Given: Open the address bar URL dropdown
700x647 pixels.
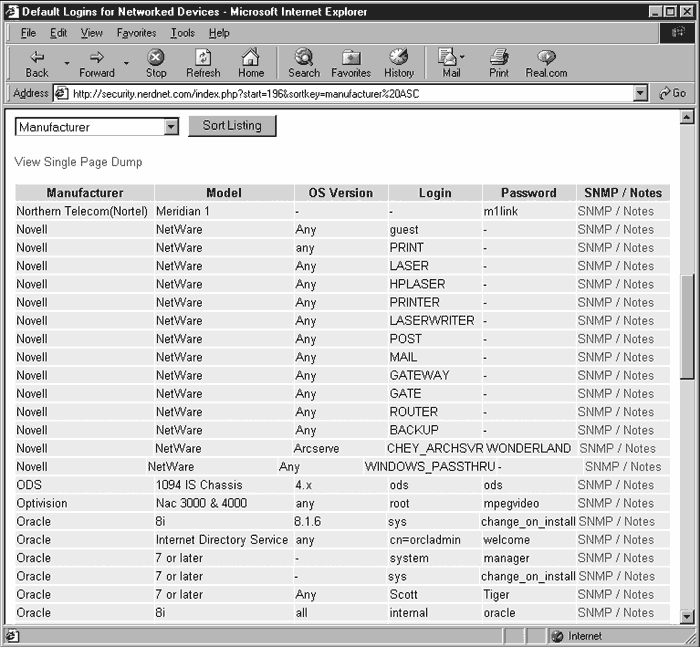Looking at the screenshot, I should point(641,93).
